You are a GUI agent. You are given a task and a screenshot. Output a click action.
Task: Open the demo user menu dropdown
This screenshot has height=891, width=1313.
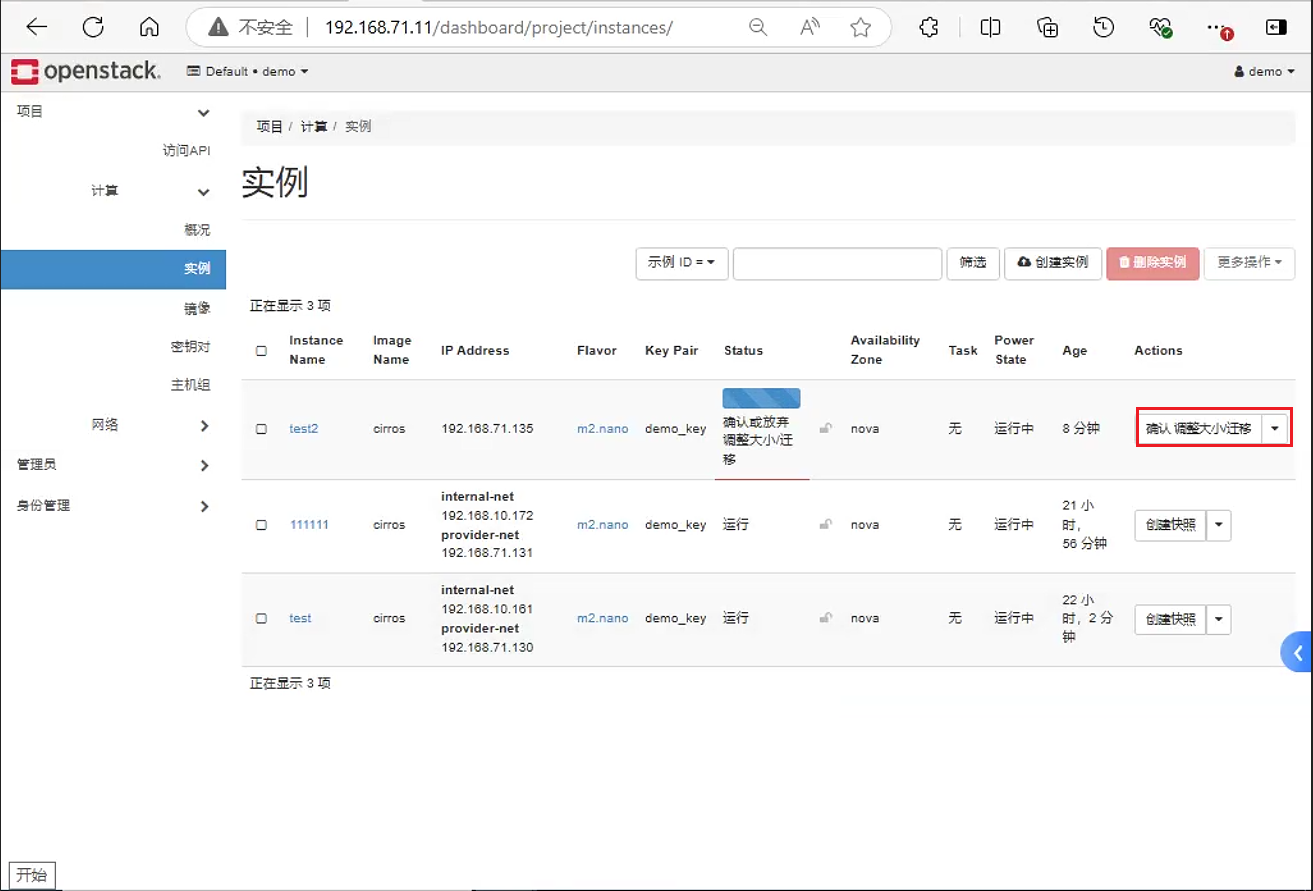click(x=1265, y=71)
